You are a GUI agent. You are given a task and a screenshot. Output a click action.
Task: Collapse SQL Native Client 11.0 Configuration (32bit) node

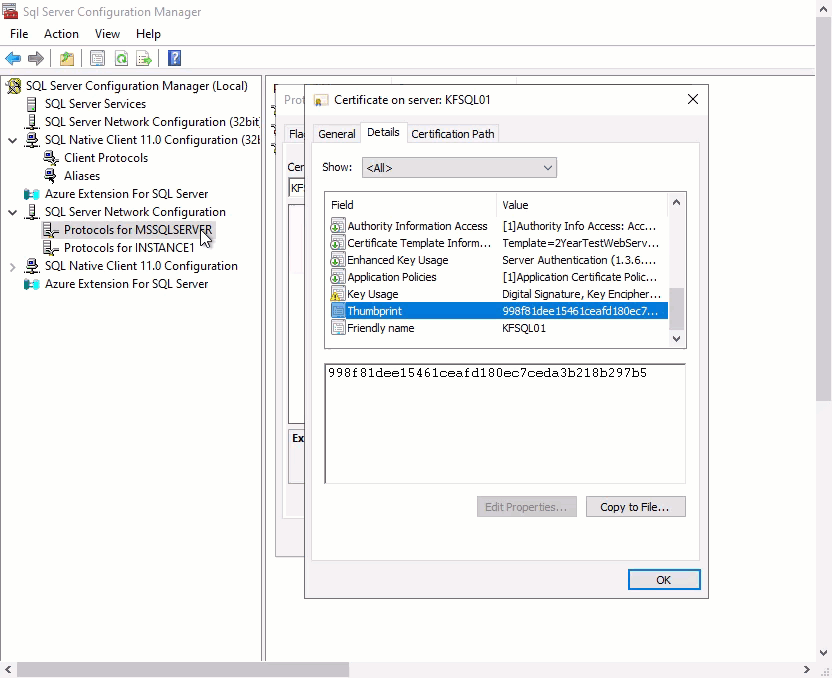[x=12, y=141]
